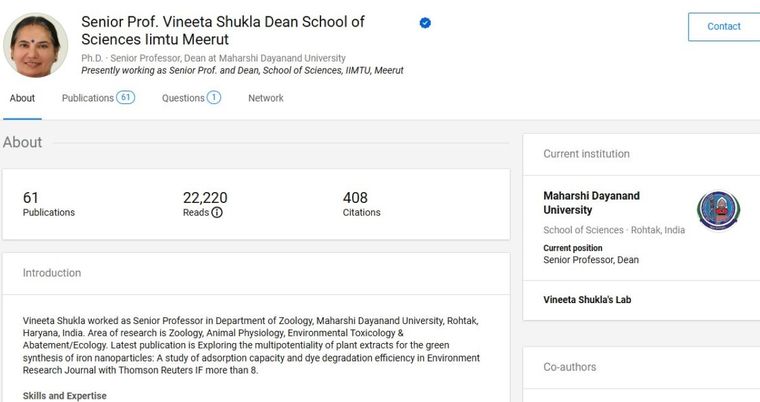This screenshot has width=760, height=402.
Task: Click the profile name heading
Action: 222,30
